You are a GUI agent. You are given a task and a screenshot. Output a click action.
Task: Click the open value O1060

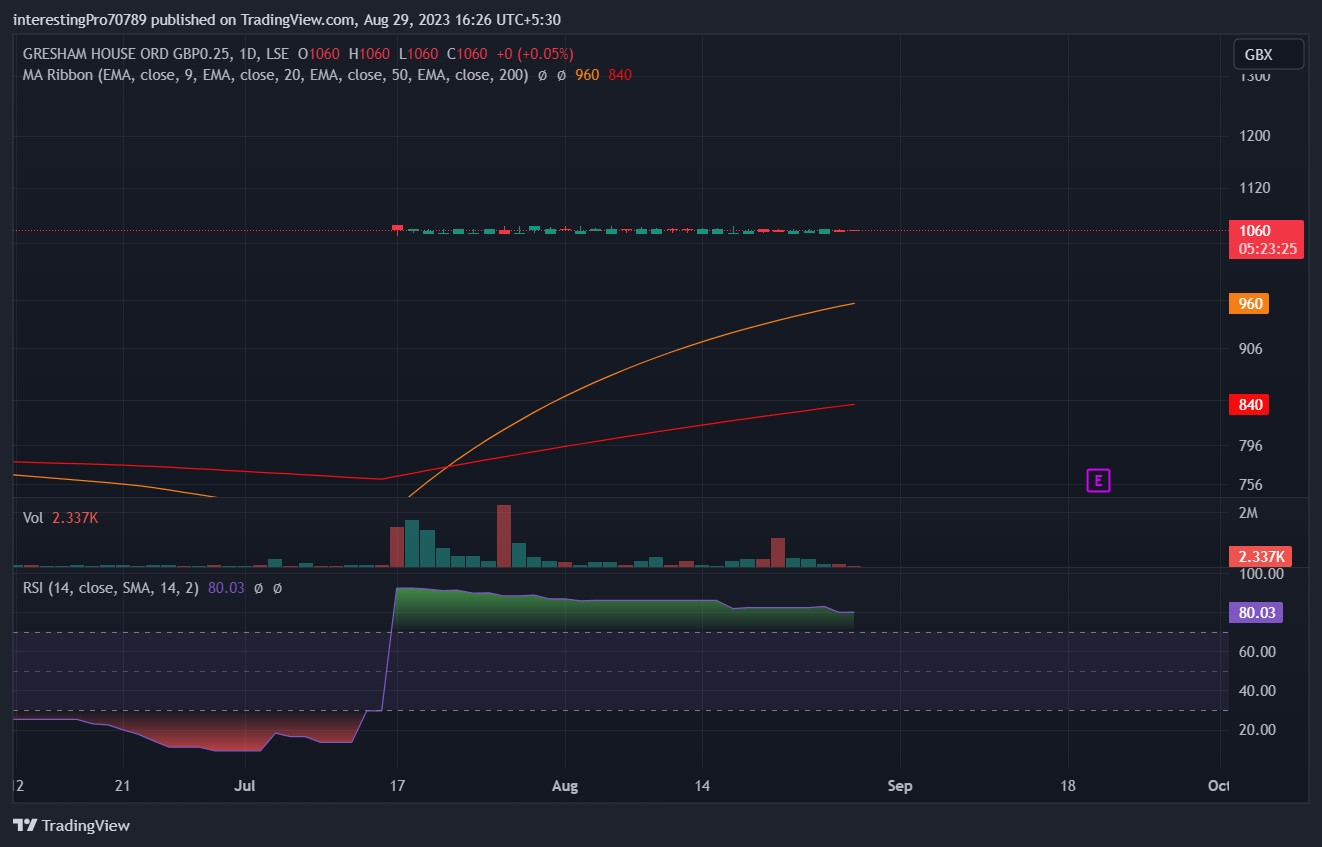click(319, 54)
